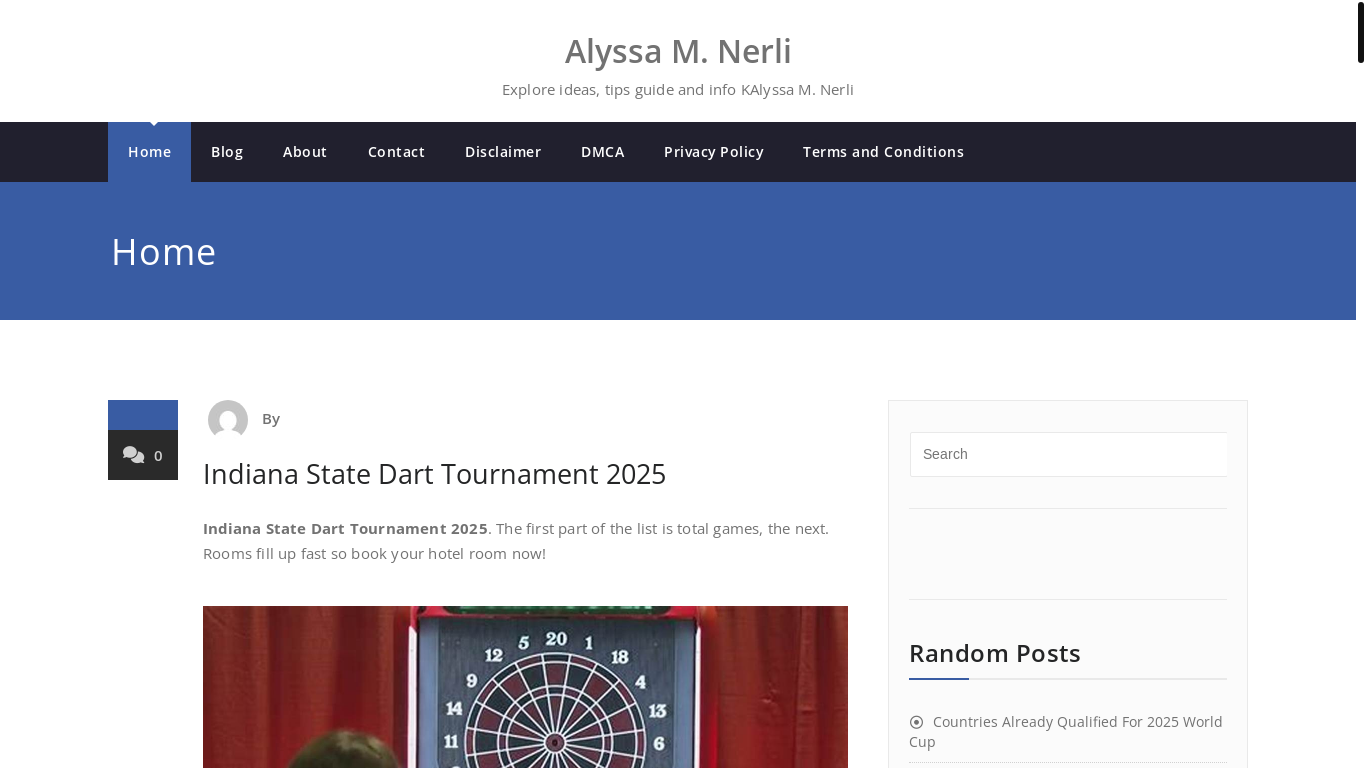
Task: Open the Privacy Policy page
Action: pyautogui.click(x=713, y=152)
